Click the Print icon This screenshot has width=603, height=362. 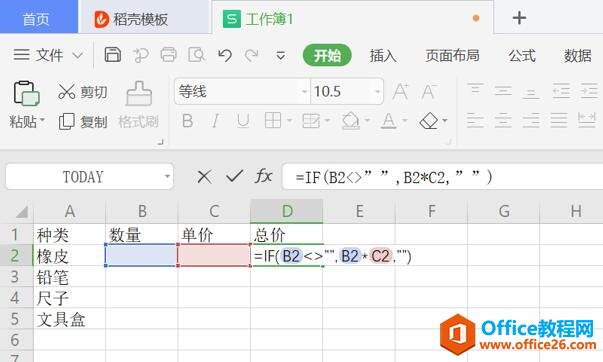coord(168,55)
